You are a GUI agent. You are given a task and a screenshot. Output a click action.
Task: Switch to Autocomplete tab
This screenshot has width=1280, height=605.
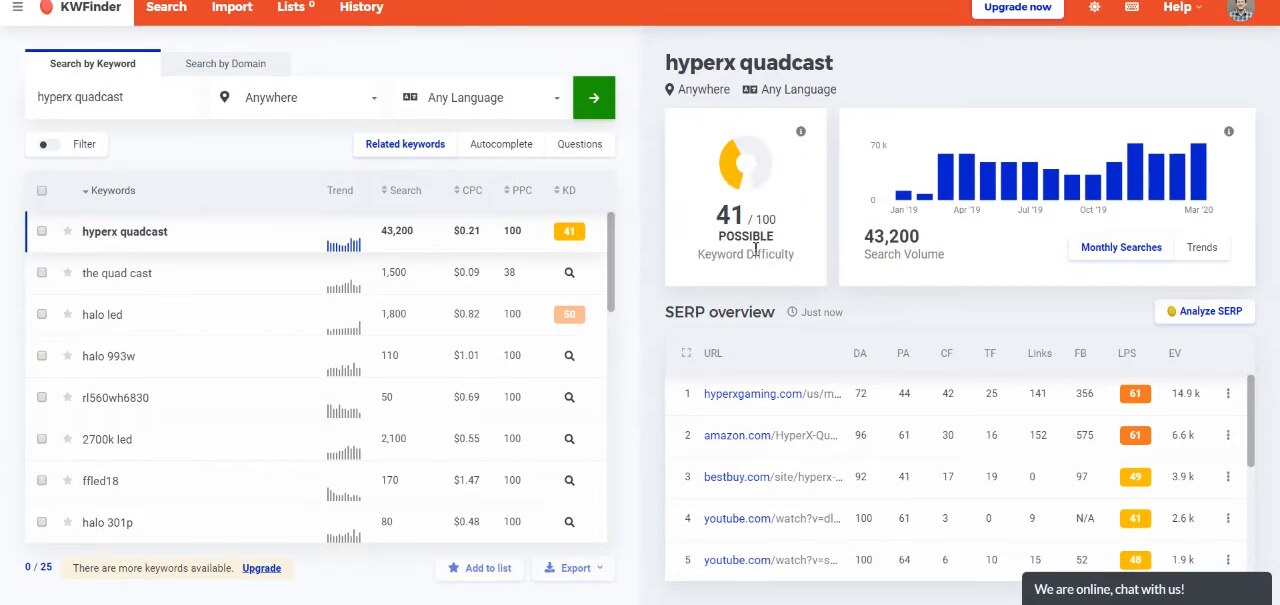click(x=501, y=144)
